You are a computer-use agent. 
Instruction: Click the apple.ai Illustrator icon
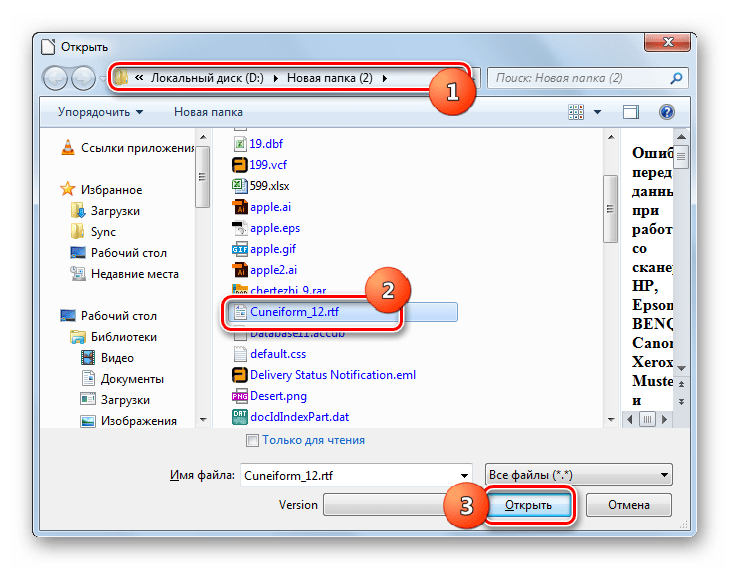click(x=240, y=206)
